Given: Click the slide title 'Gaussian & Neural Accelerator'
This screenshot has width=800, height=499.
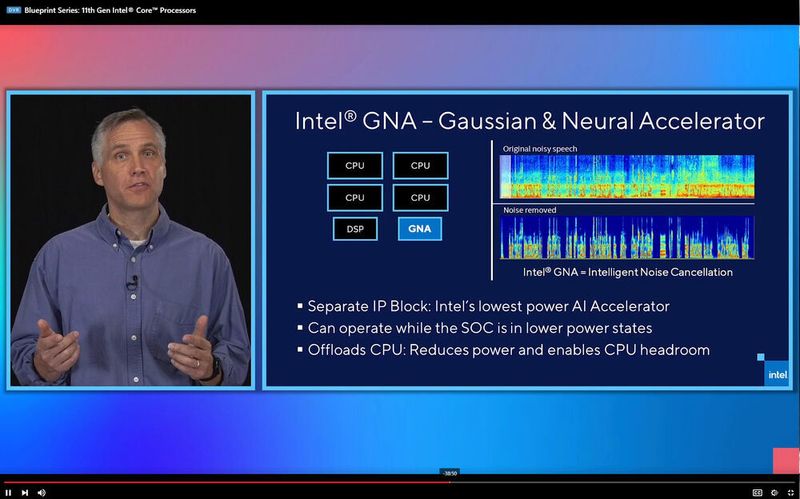Looking at the screenshot, I should pyautogui.click(x=601, y=121).
